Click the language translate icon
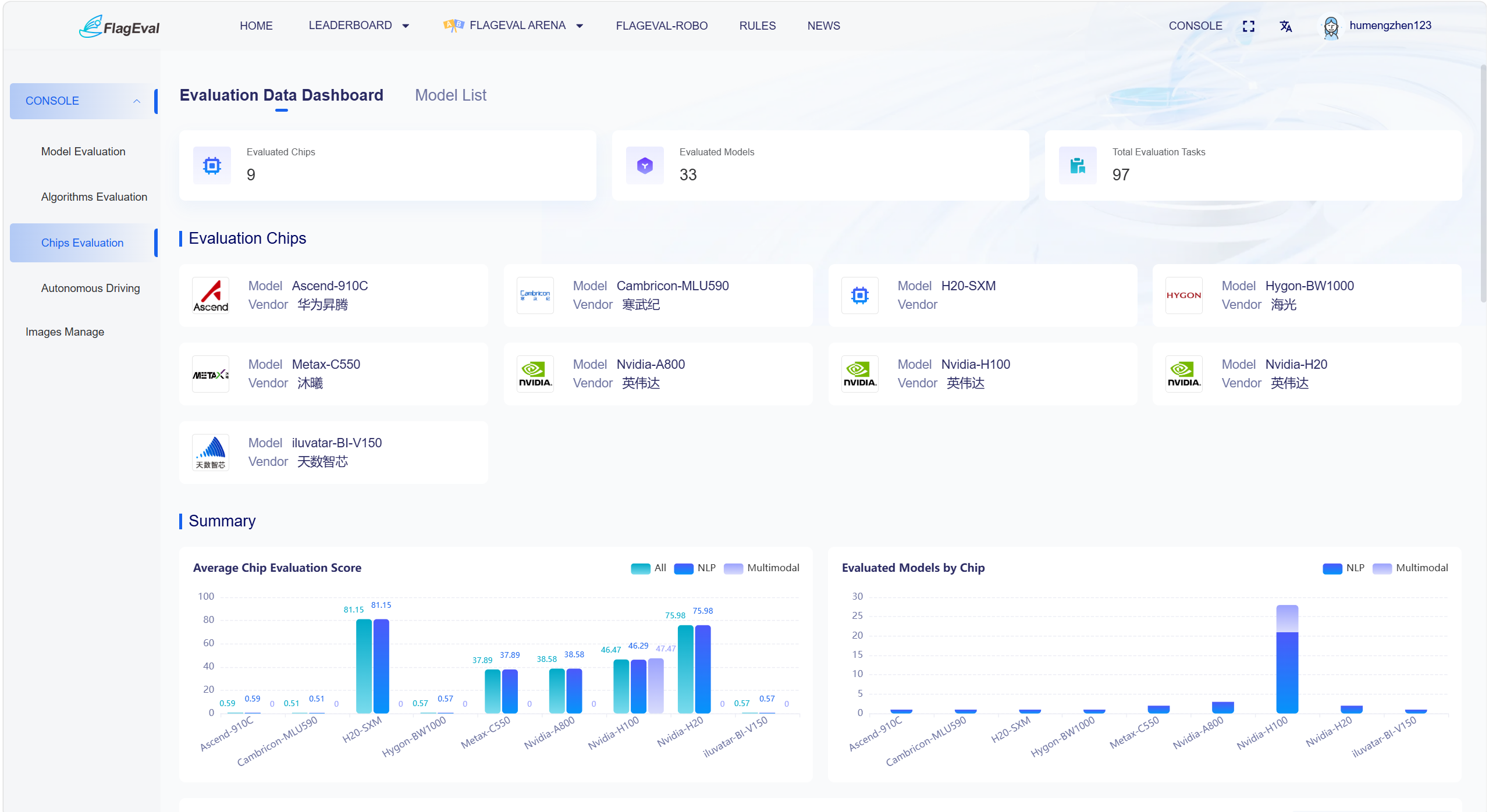Screen dimensions: 1489x812 click(x=1286, y=26)
